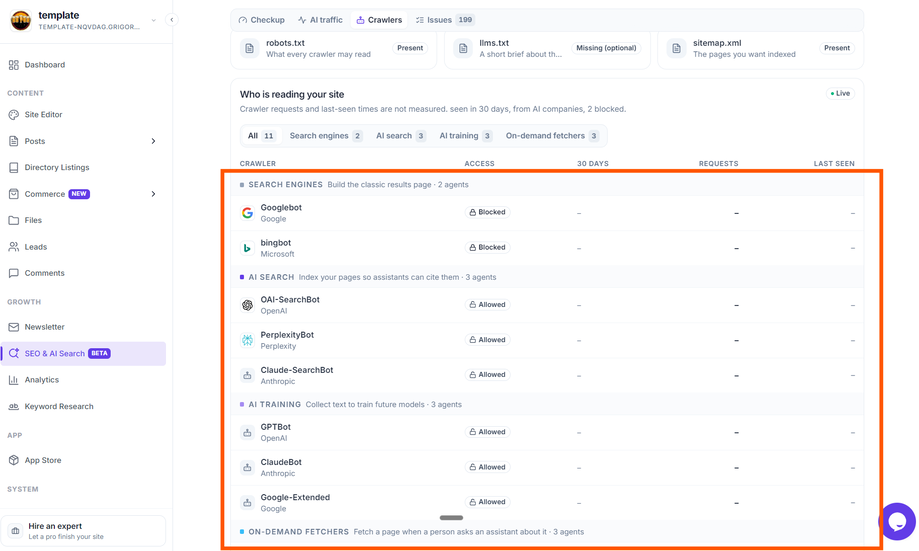This screenshot has height=551, width=919.
Task: Open the robots.txt Present card
Action: click(x=333, y=49)
